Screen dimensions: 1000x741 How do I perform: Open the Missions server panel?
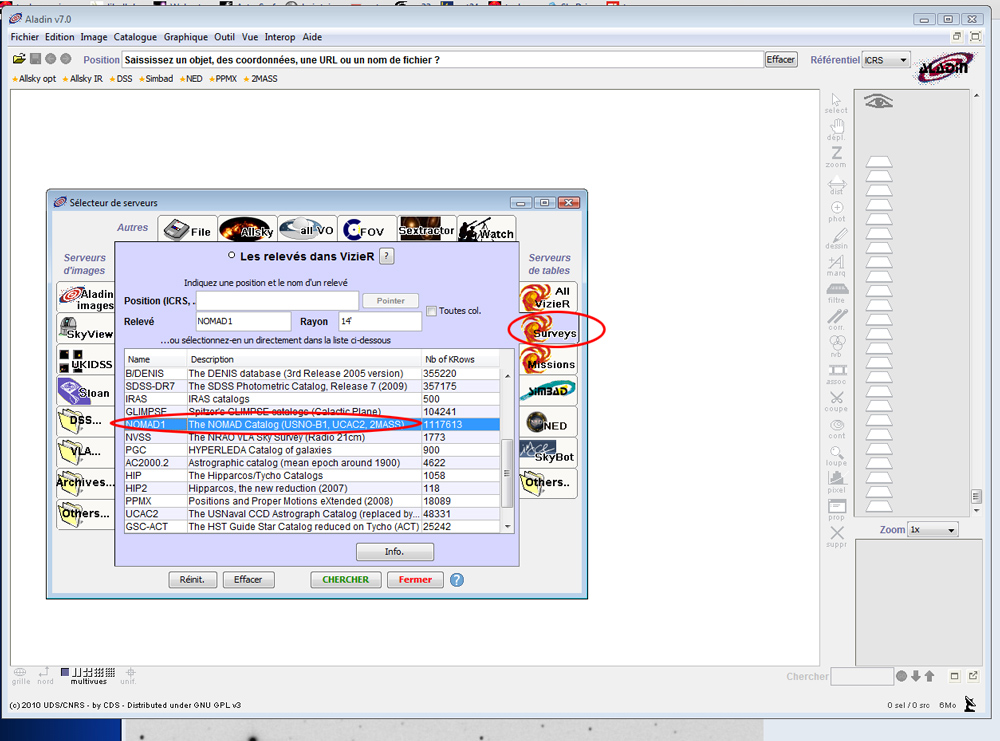[x=548, y=363]
